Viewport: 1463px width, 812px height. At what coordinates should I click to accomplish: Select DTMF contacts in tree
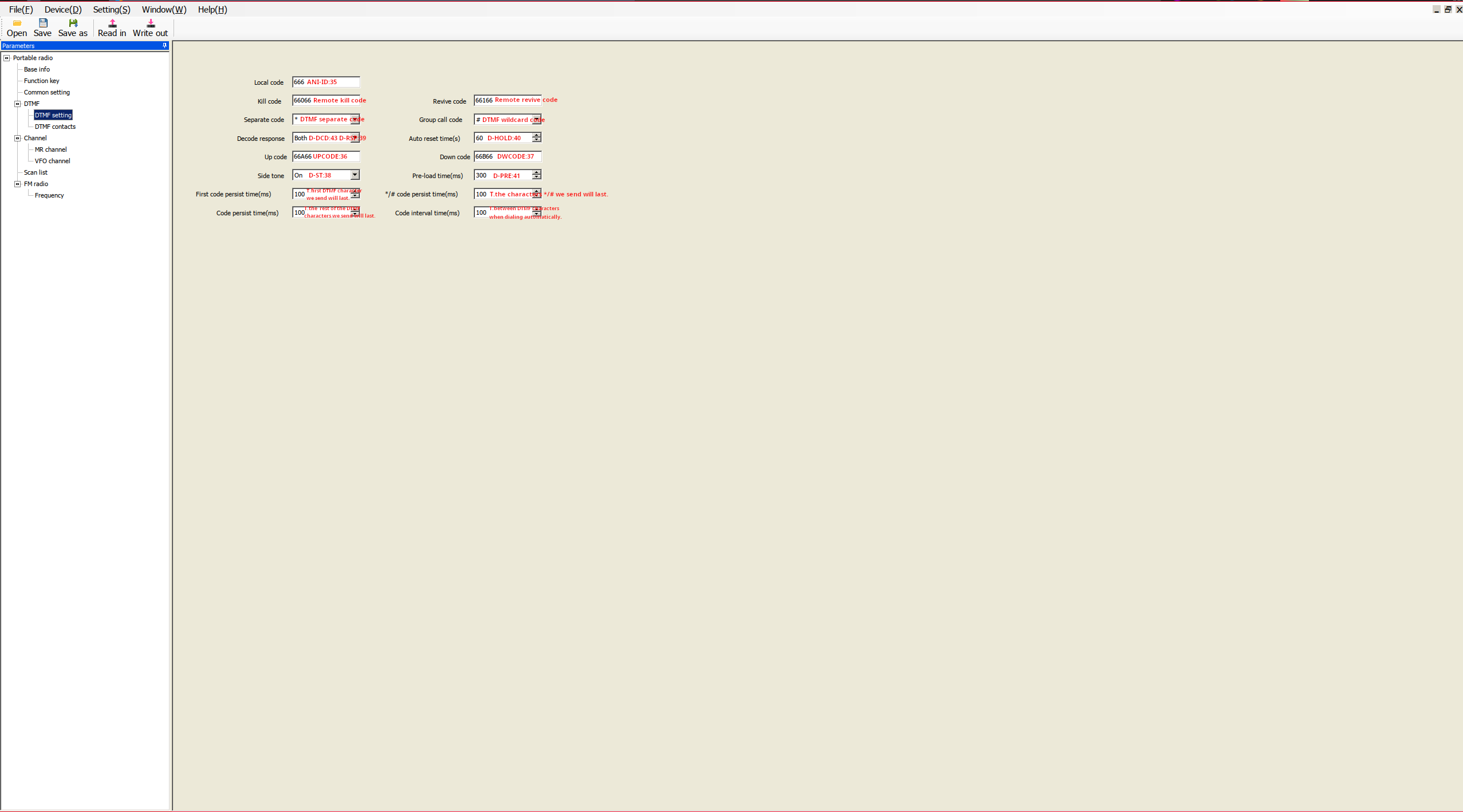[55, 127]
